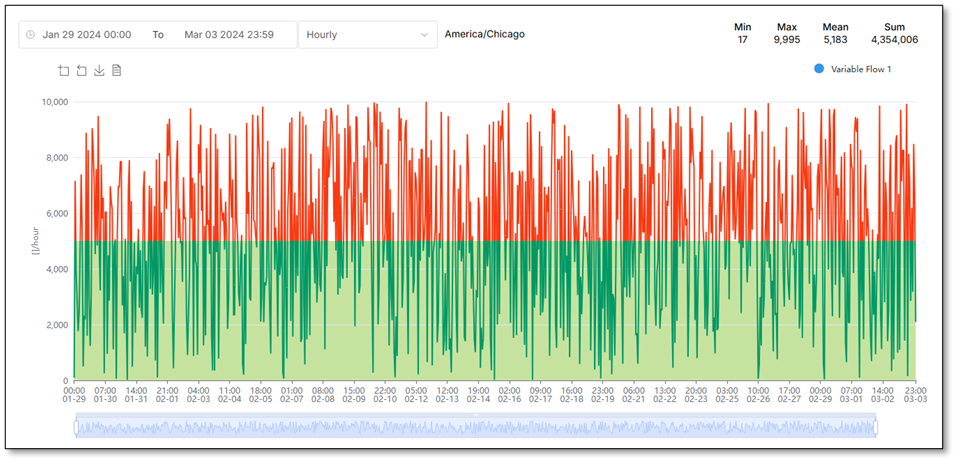
Task: Click the 19:00 02-14 x-axis label
Action: [x=478, y=394]
